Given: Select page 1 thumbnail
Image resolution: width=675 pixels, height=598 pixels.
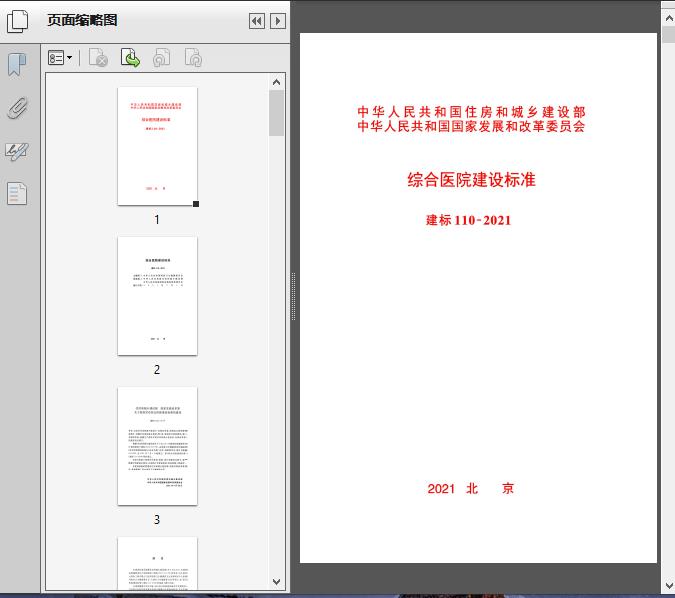Looking at the screenshot, I should pos(158,146).
